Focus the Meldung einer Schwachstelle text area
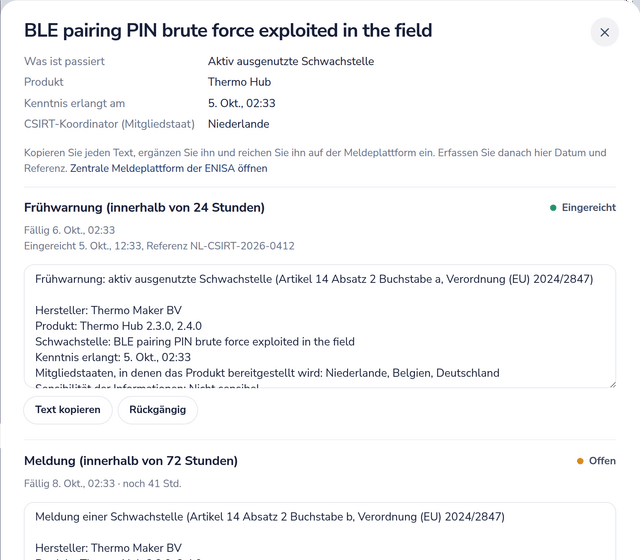Image resolution: width=640 pixels, height=560 pixels. [320, 531]
